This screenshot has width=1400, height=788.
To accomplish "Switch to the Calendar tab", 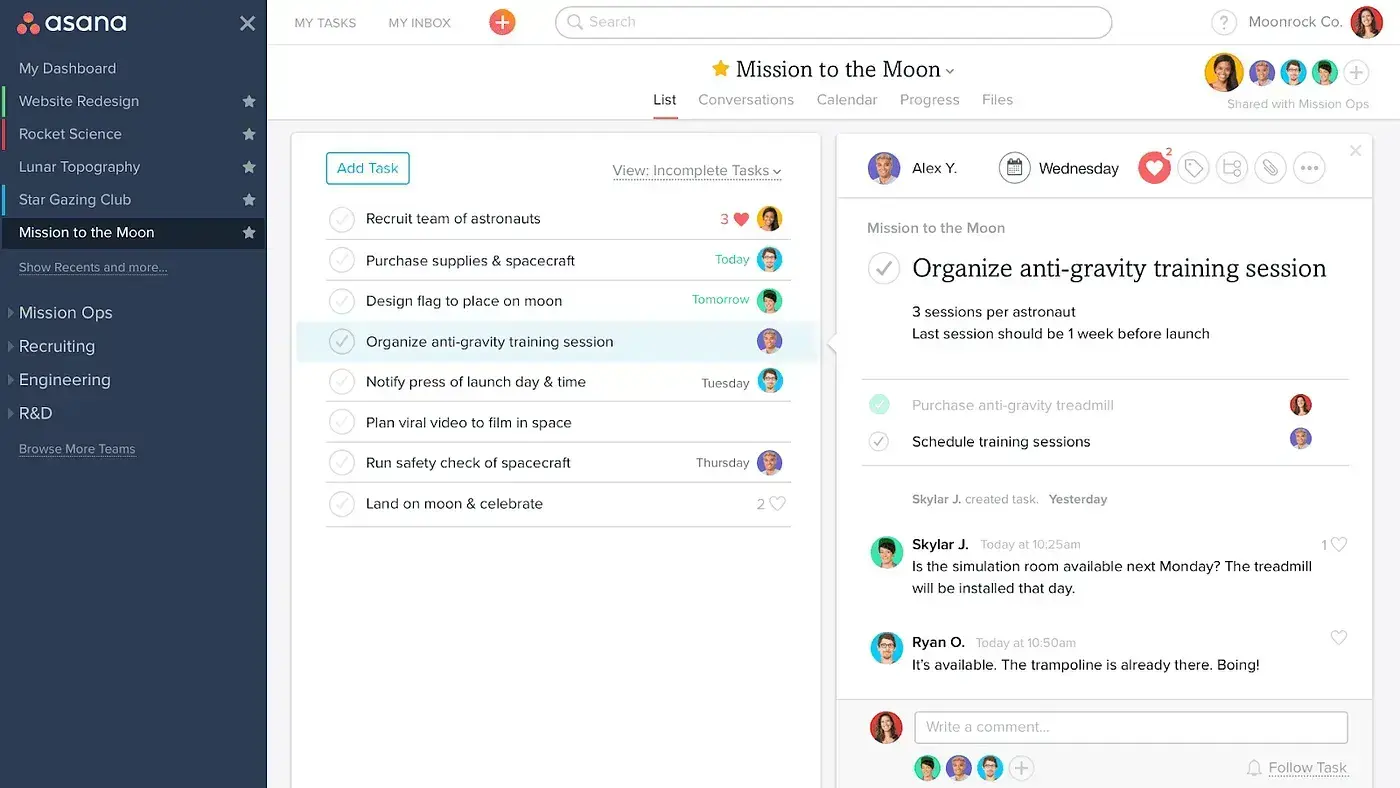I will tap(846, 100).
